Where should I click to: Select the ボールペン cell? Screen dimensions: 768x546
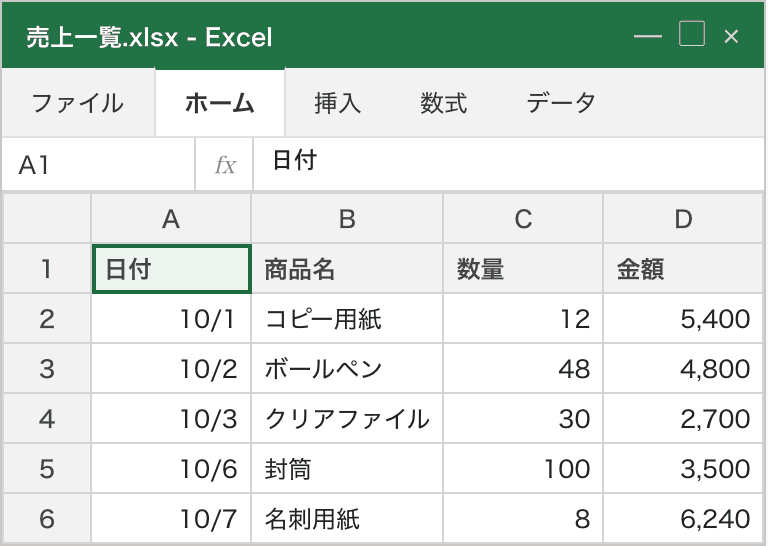pyautogui.click(x=347, y=369)
